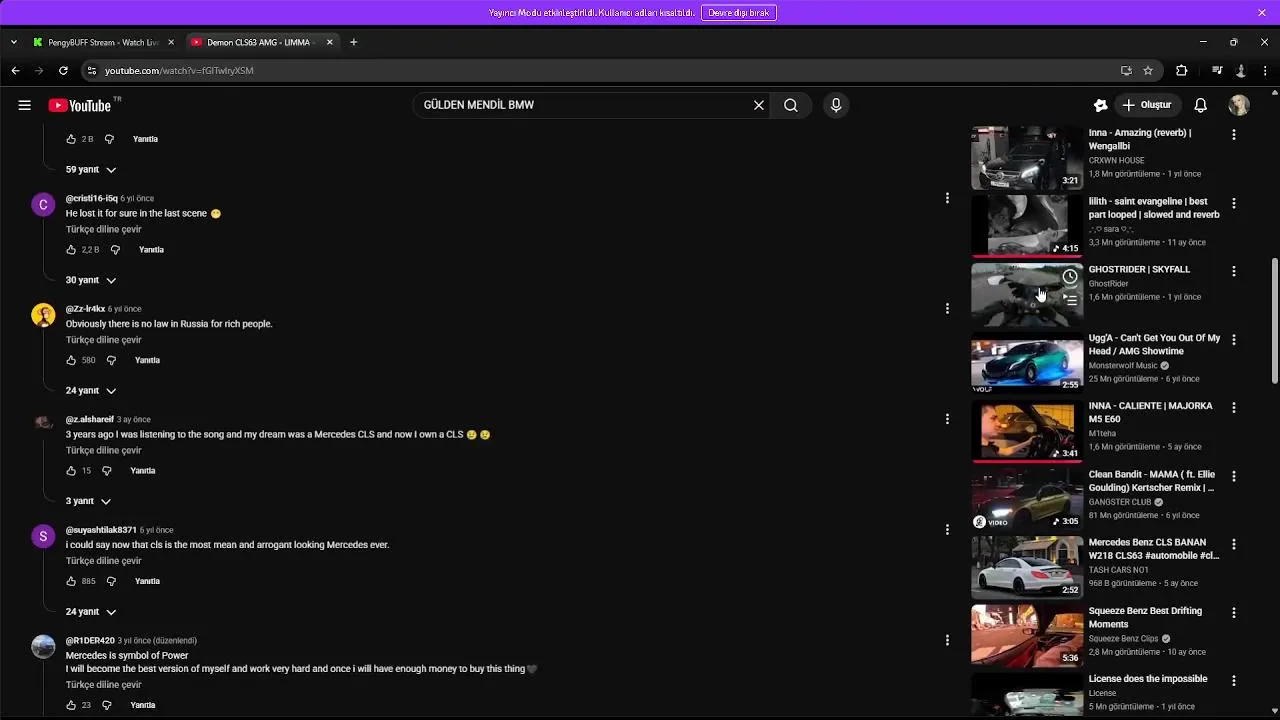Expand 24 replies under @Zz-lr4kx
Image resolution: width=1280 pixels, height=720 pixels.
pyautogui.click(x=91, y=391)
